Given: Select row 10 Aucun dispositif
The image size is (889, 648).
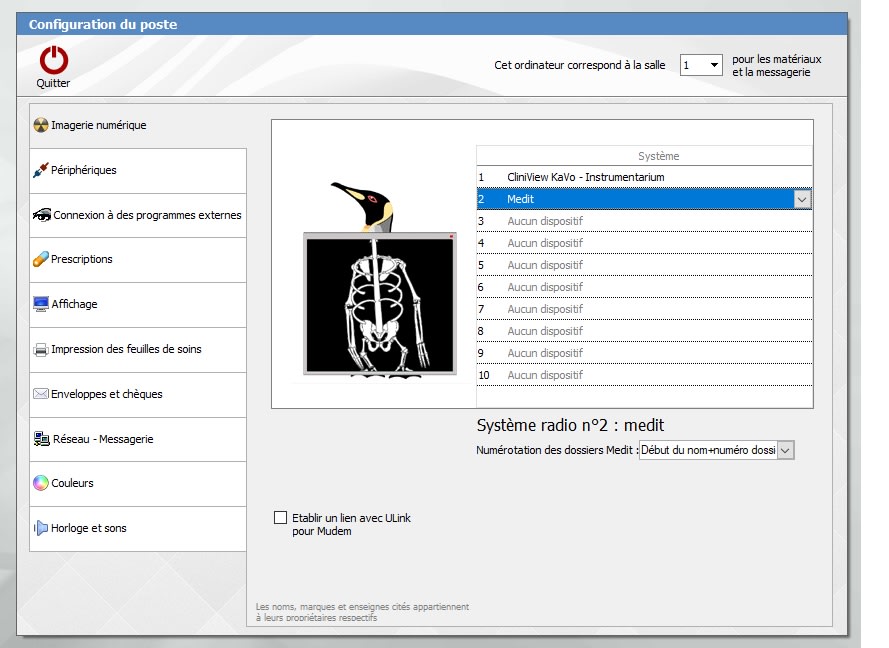Looking at the screenshot, I should pos(545,375).
